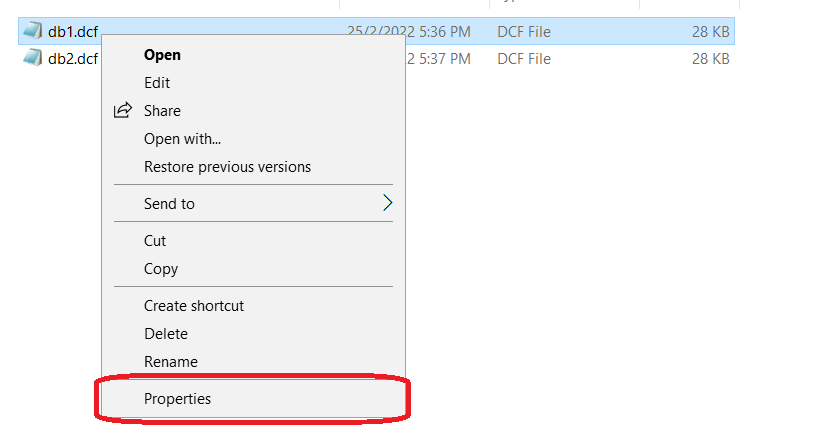Delete the file via context menu
818x436 pixels.
coord(166,334)
